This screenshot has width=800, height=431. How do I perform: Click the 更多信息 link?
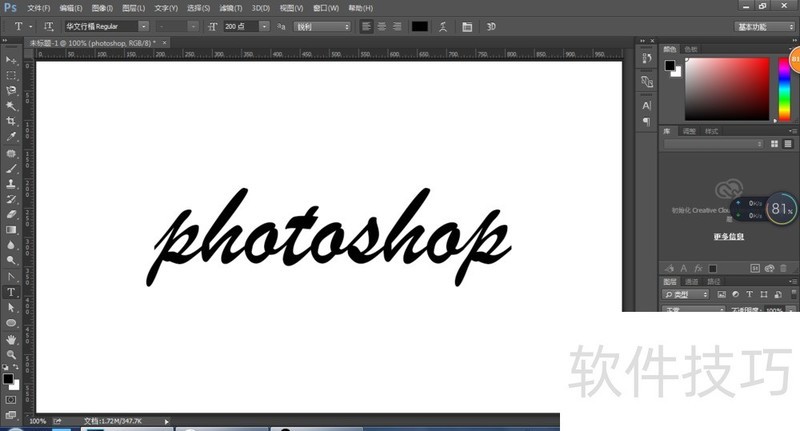(x=729, y=237)
